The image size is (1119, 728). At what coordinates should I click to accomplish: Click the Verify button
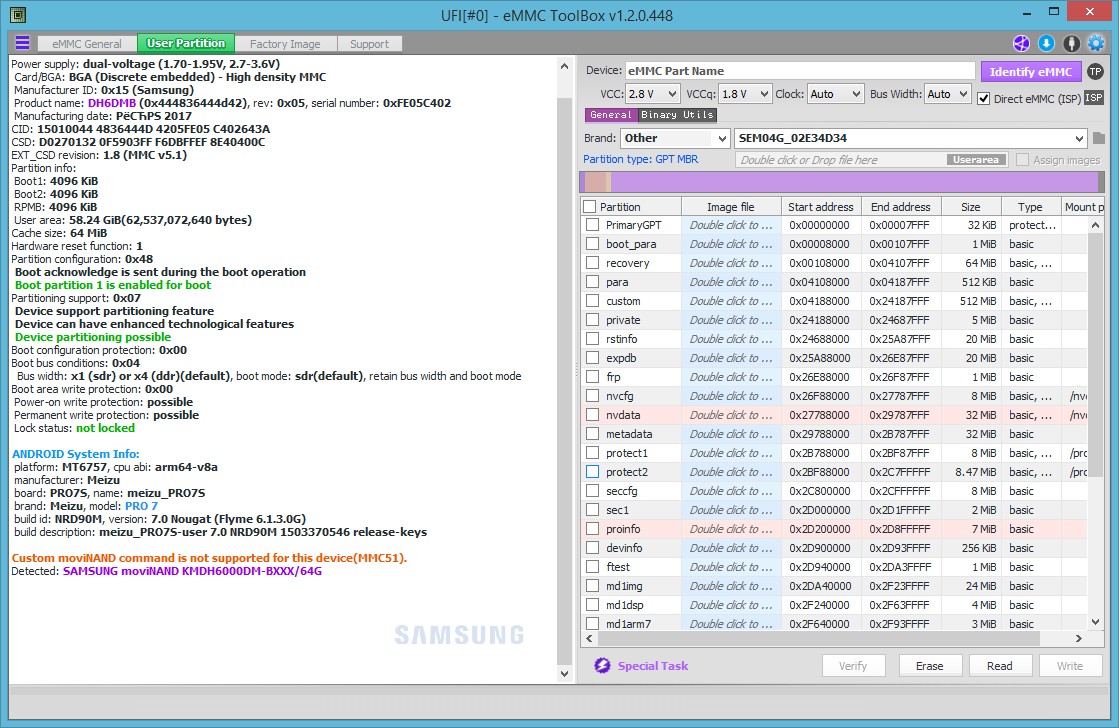[853, 666]
